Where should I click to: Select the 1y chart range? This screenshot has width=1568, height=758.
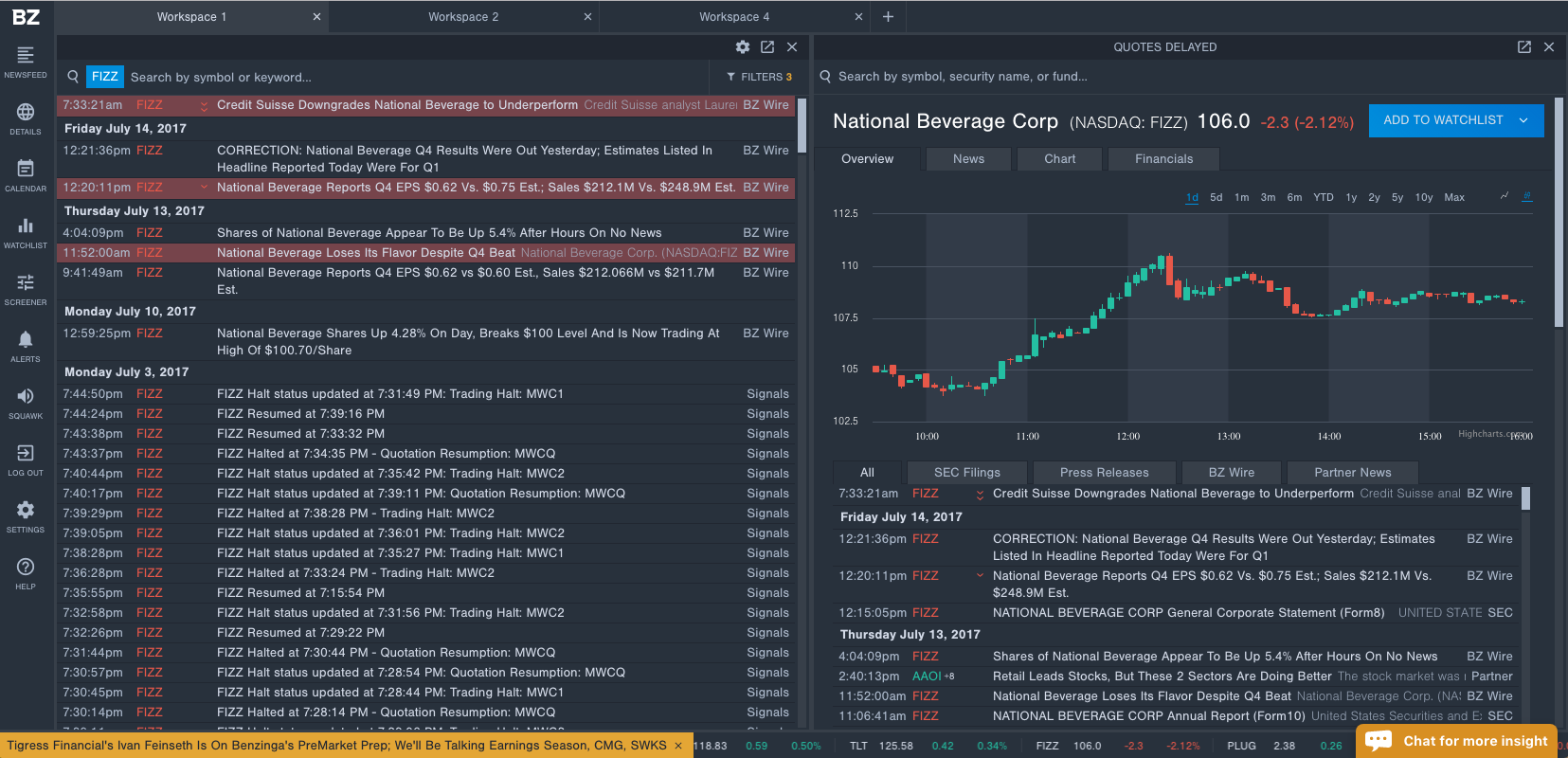(x=1351, y=197)
